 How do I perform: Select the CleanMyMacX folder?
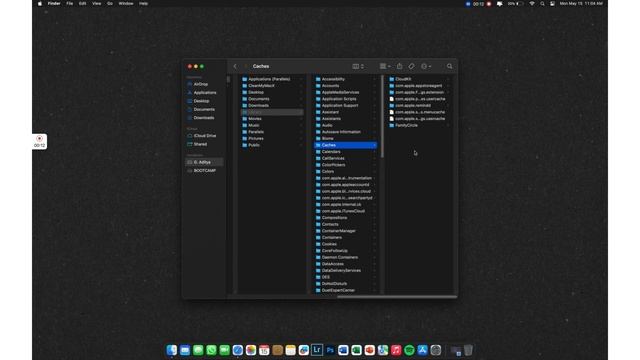[272, 86]
